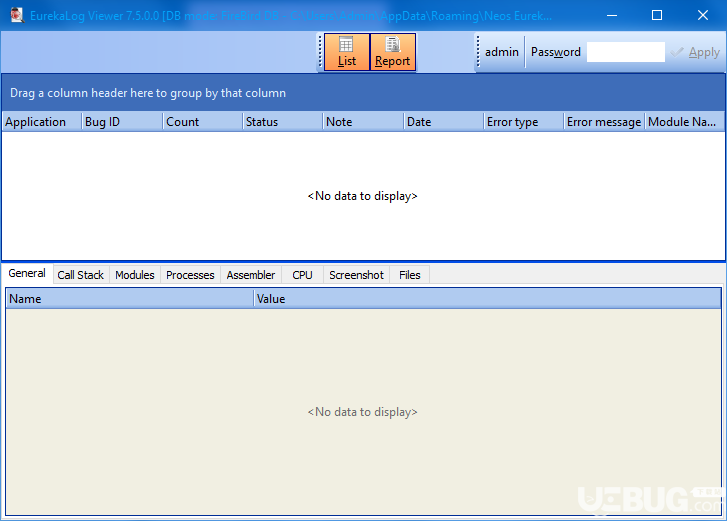This screenshot has width=727, height=521.
Task: Click the Name column header
Action: 130,299
